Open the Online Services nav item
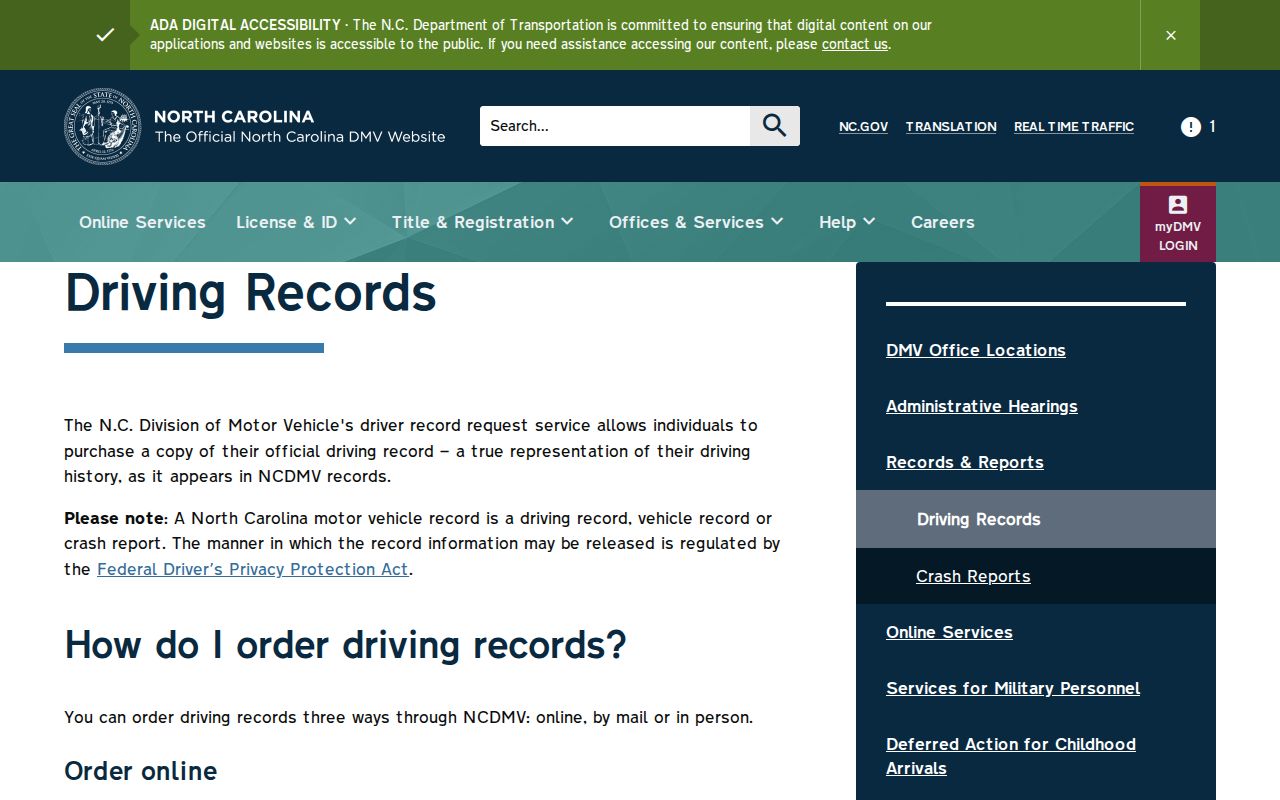This screenshot has height=800, width=1280. pos(142,222)
